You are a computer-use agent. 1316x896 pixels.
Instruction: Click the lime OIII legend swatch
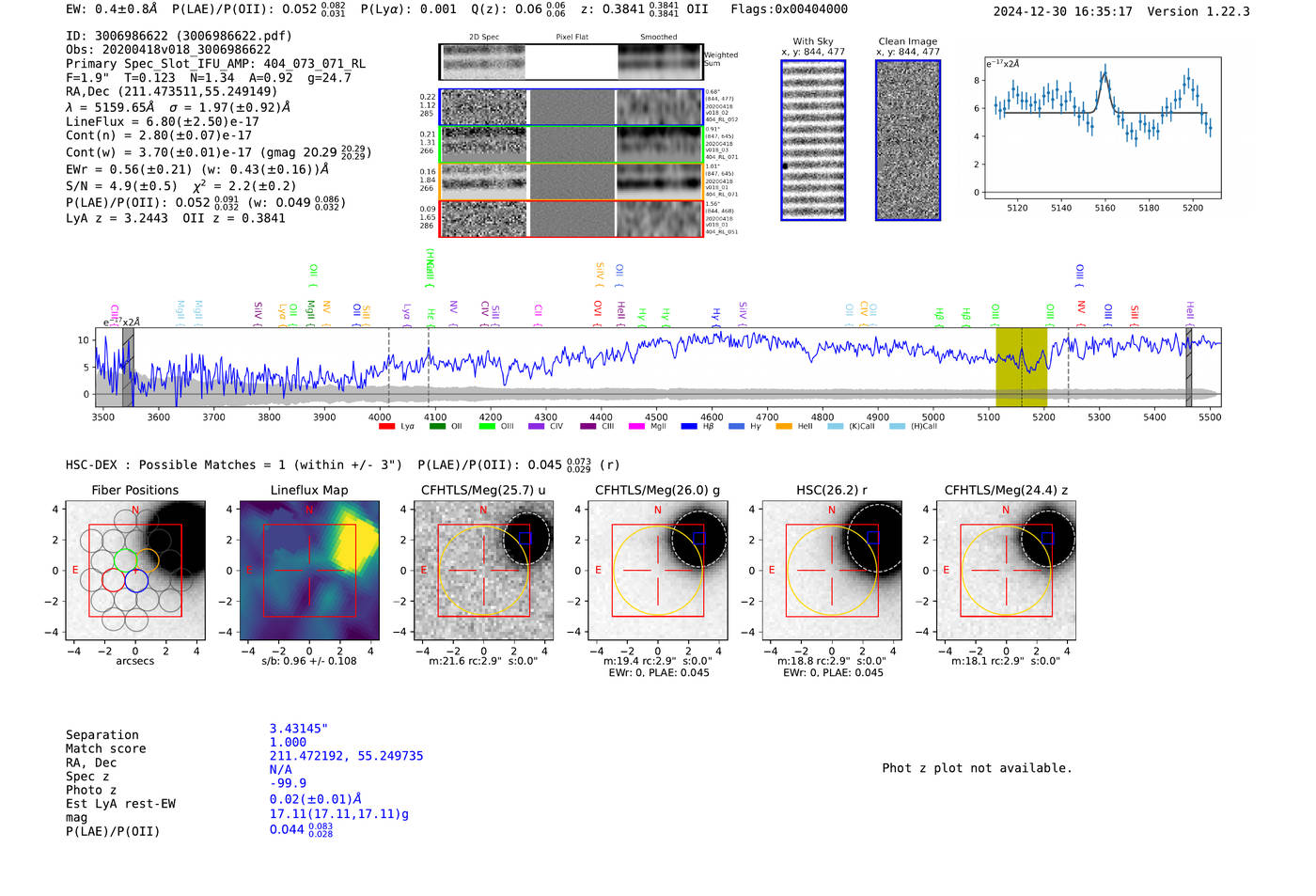(x=487, y=427)
